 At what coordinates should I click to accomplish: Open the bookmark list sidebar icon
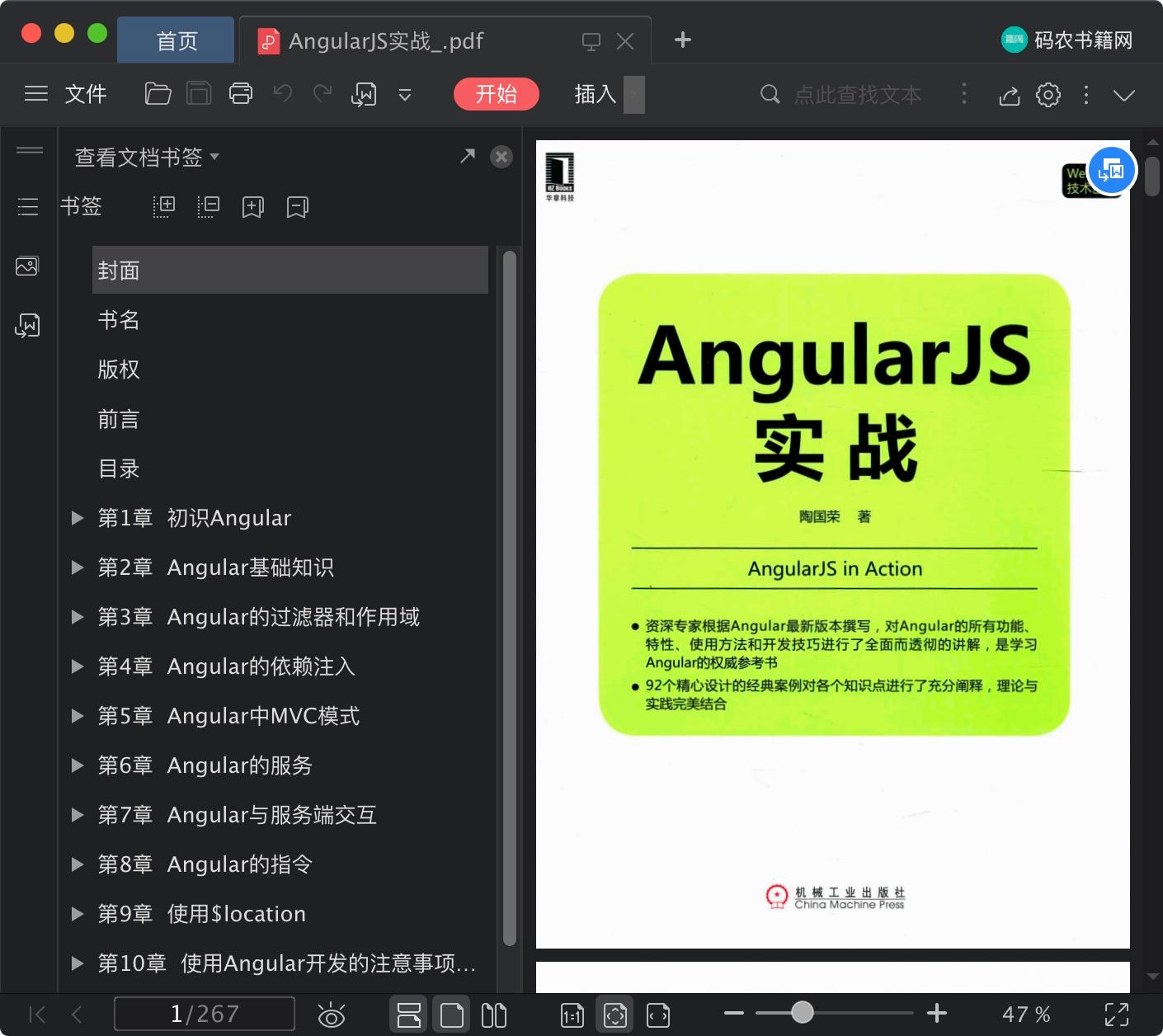(x=28, y=206)
